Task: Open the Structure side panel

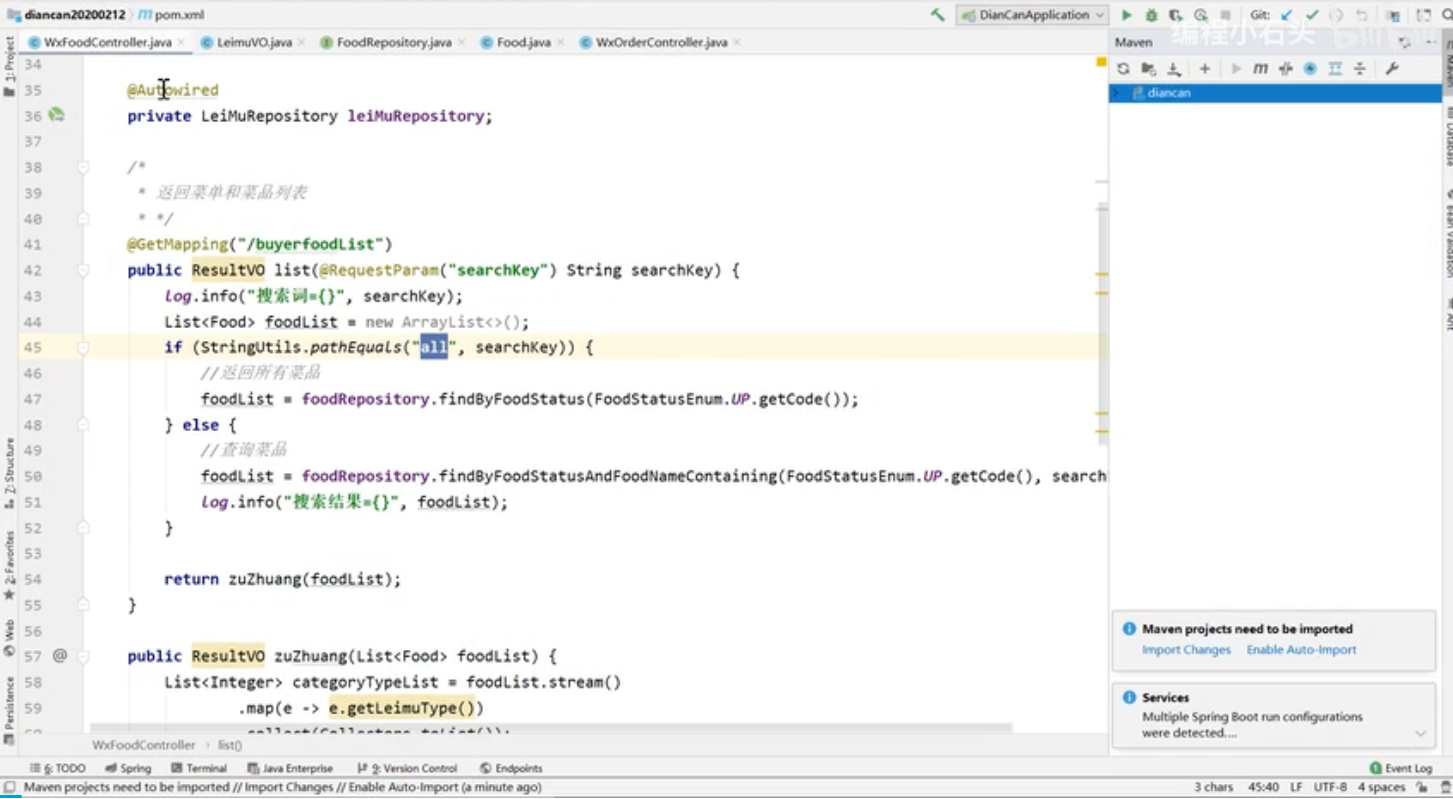Action: [x=9, y=475]
